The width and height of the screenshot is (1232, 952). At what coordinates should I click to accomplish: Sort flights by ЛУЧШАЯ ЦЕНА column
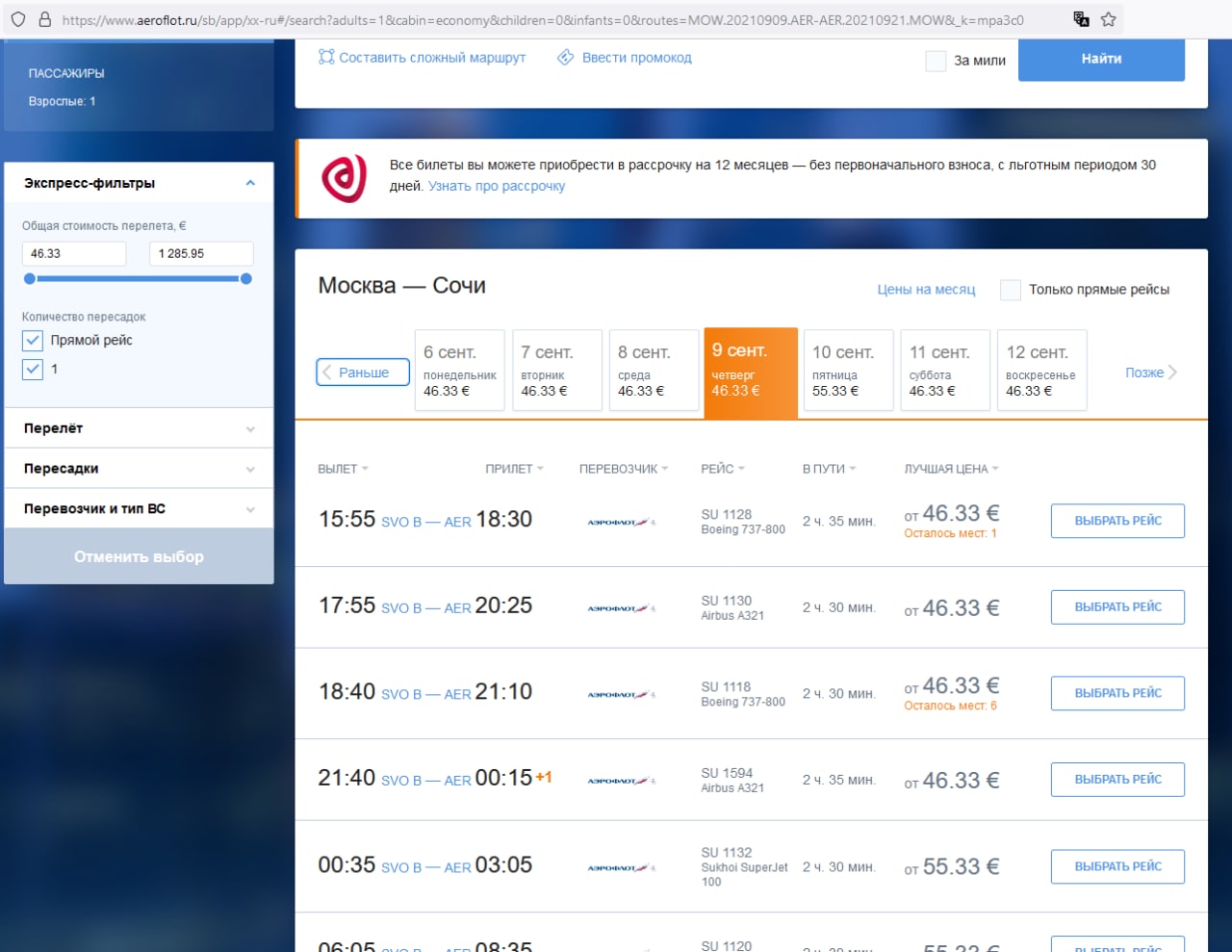coord(951,469)
